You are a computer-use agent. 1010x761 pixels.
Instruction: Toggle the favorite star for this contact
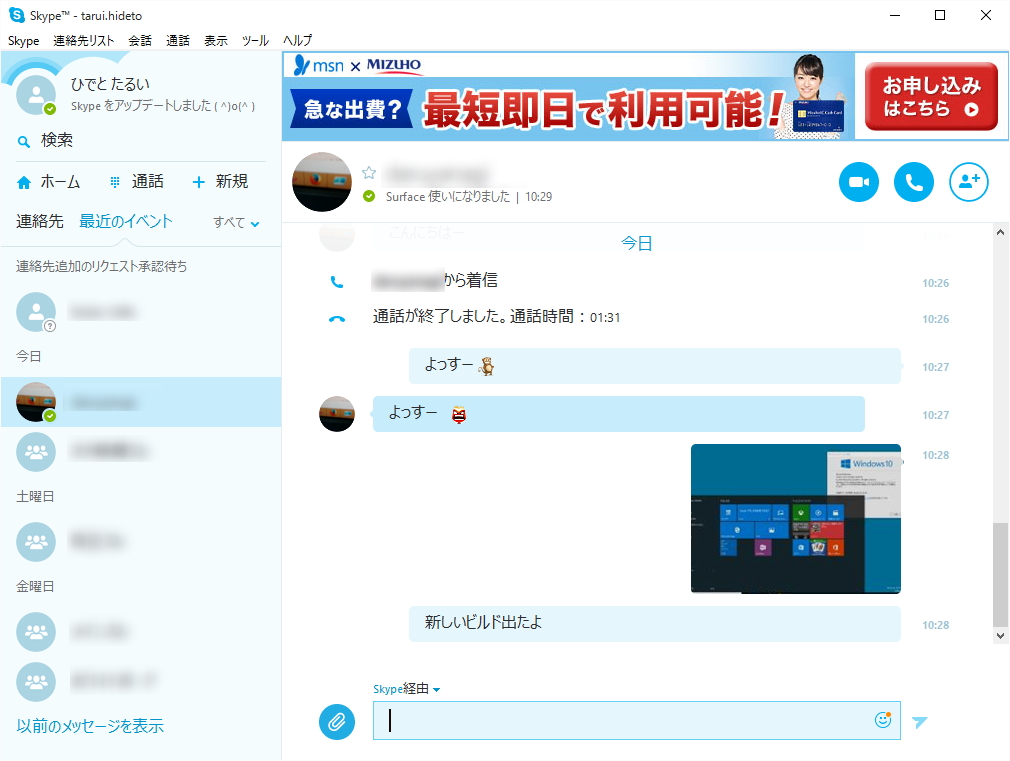point(368,172)
